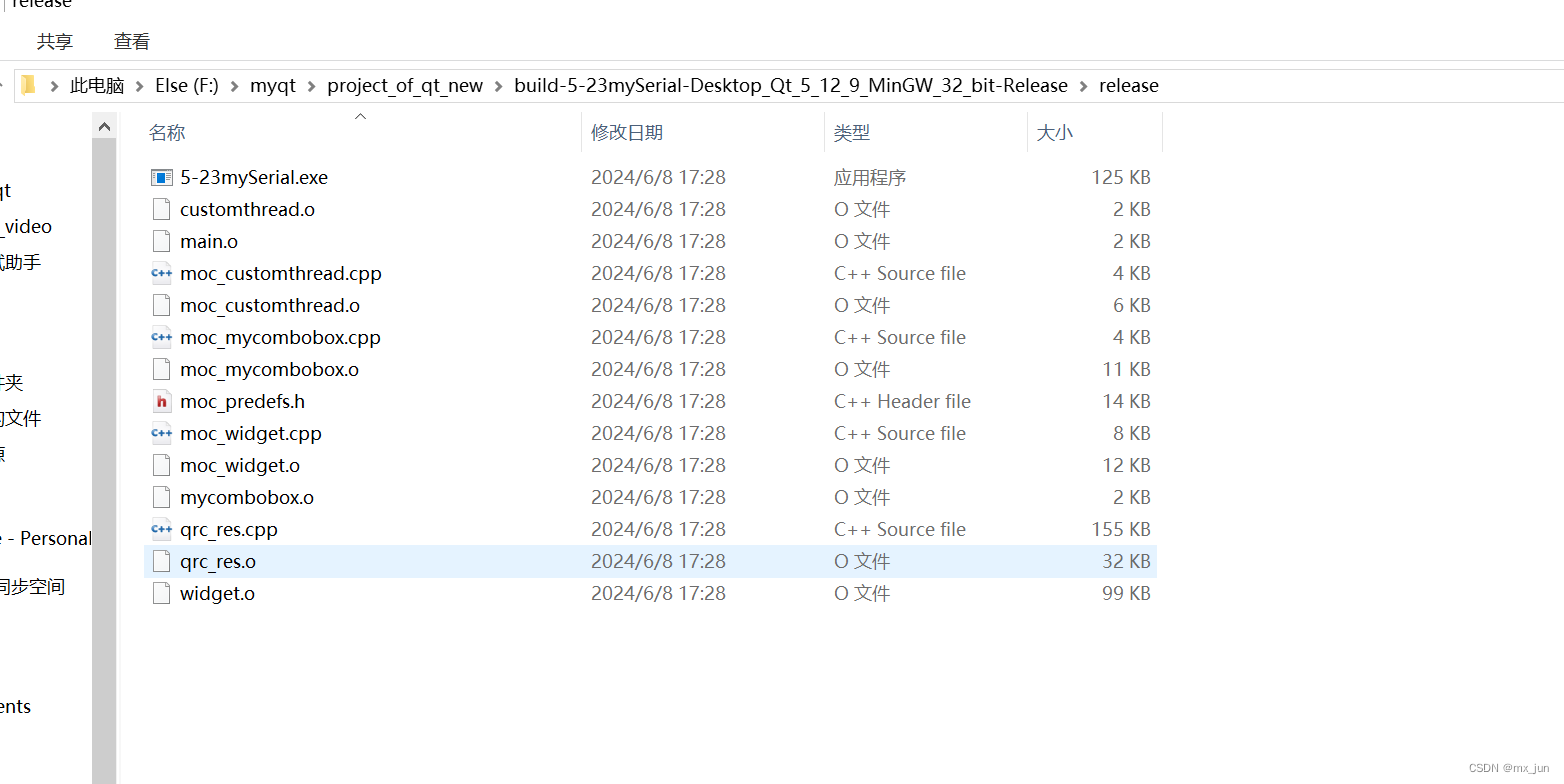Select file name 5-23mySerial.exe
Screen dimensions: 1564x784
[254, 177]
